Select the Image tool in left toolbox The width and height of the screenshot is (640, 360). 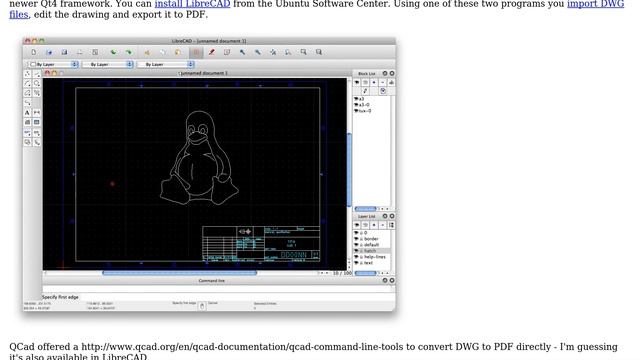click(x=37, y=122)
